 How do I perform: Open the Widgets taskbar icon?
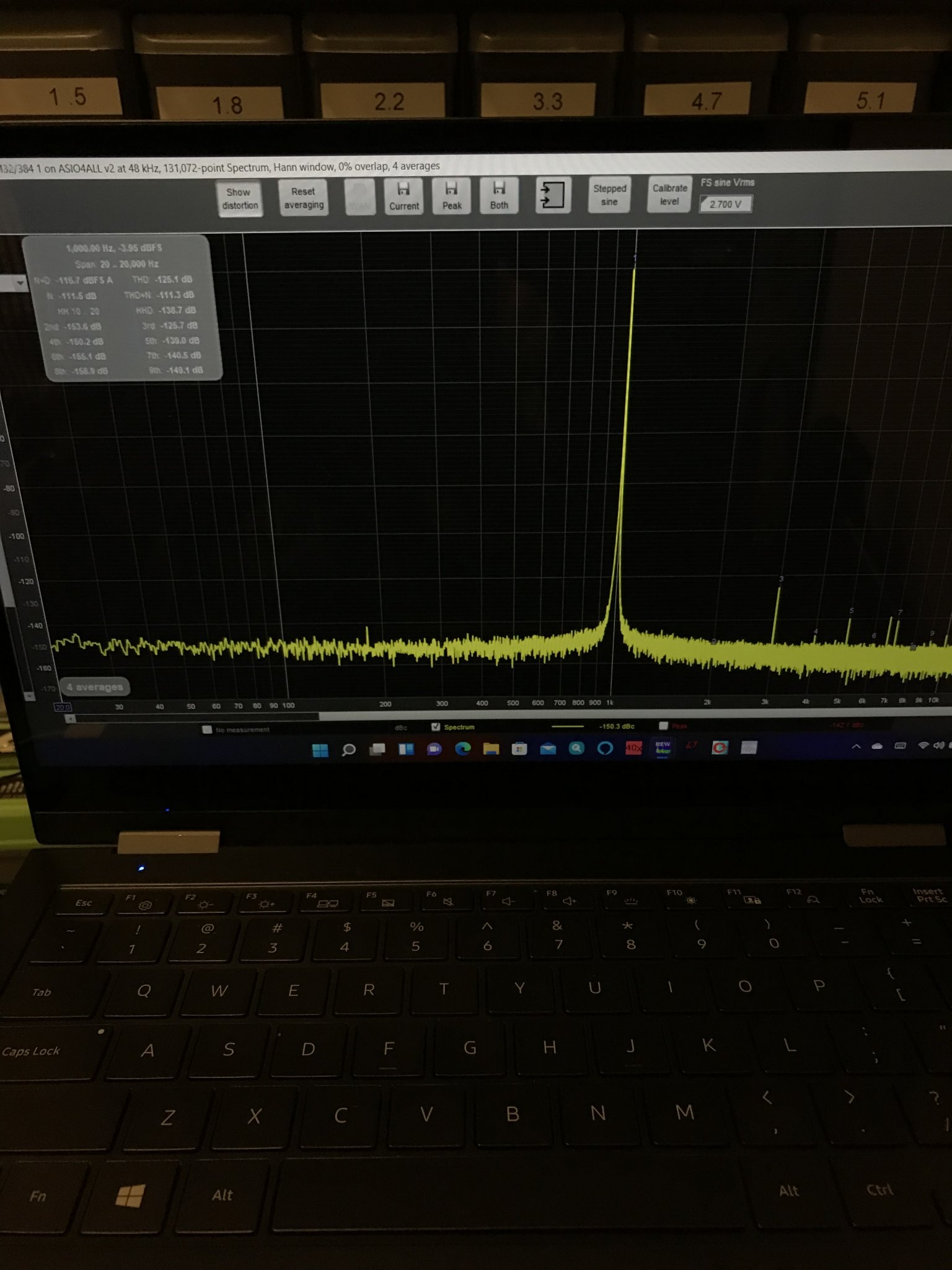pos(406,749)
